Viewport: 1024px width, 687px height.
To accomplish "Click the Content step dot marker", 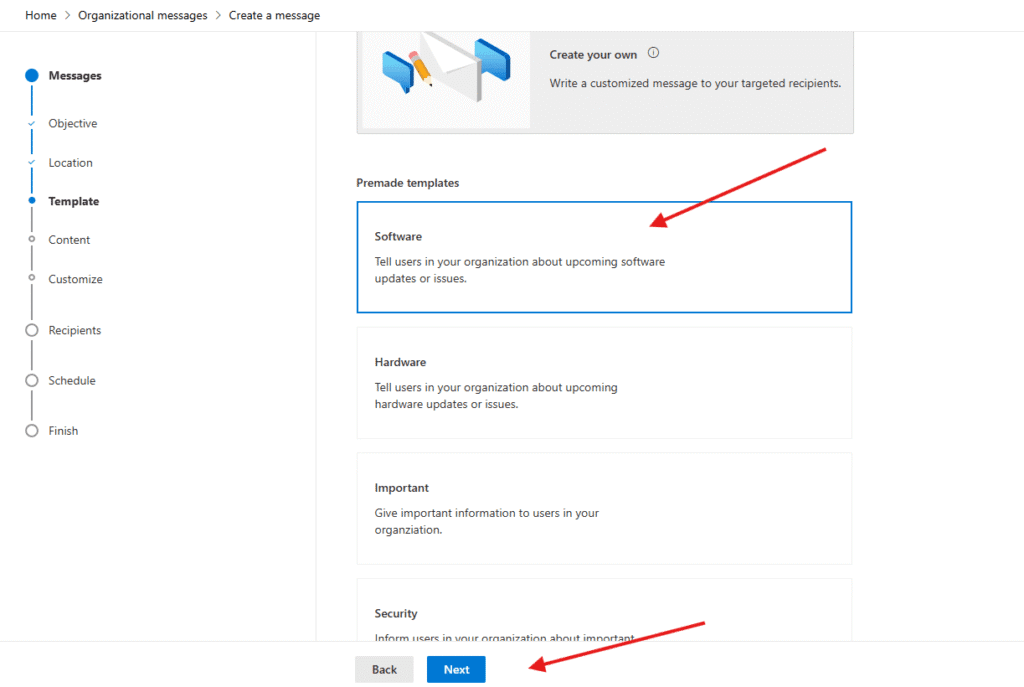I will tap(32, 240).
